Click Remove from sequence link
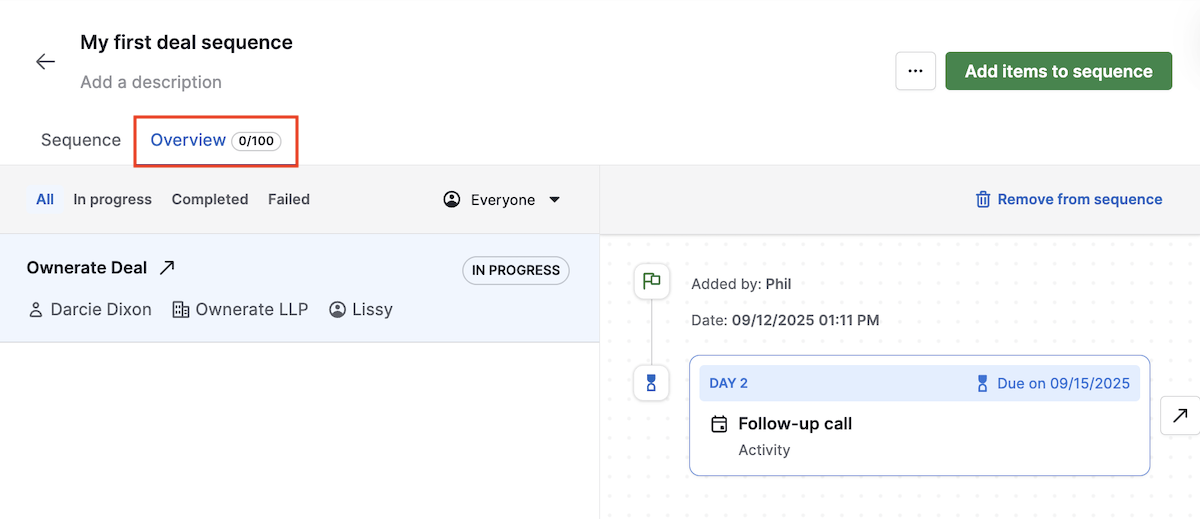The height and width of the screenshot is (519, 1200). (x=1080, y=199)
